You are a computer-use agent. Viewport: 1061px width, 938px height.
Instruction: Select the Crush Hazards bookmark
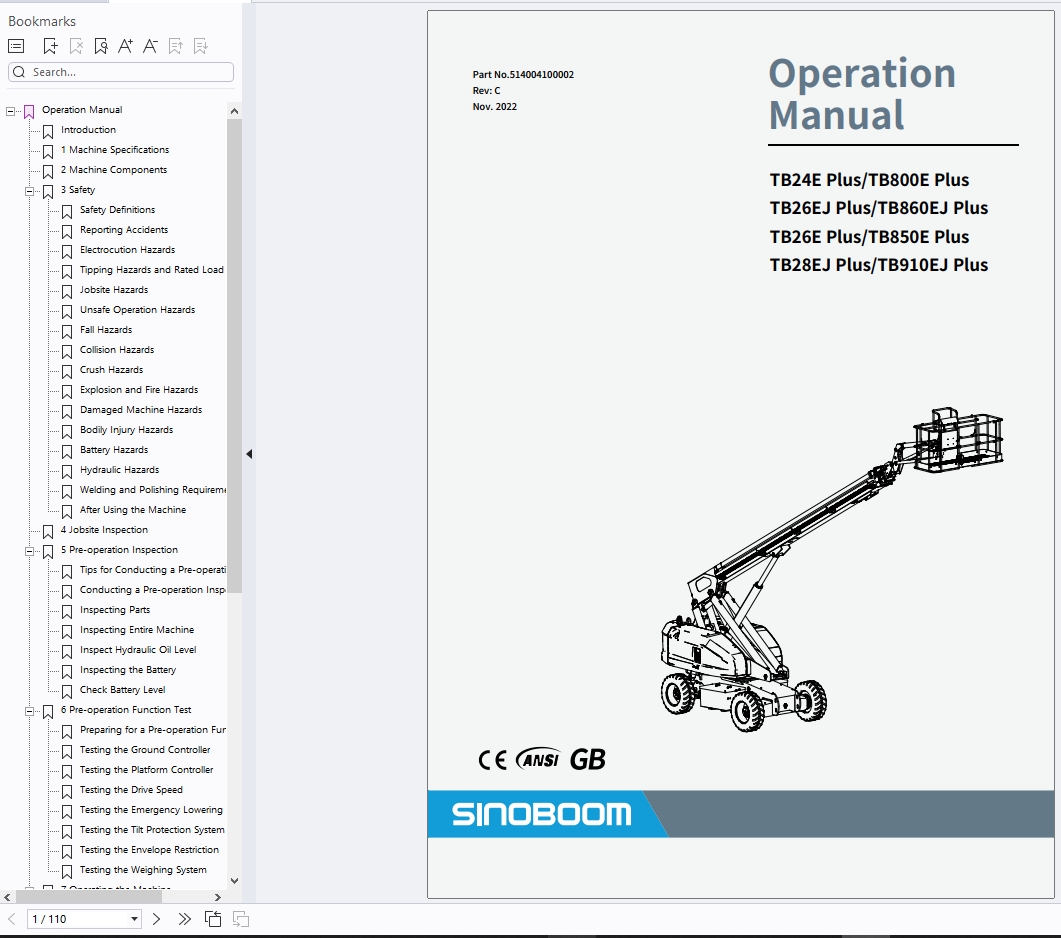tap(111, 370)
